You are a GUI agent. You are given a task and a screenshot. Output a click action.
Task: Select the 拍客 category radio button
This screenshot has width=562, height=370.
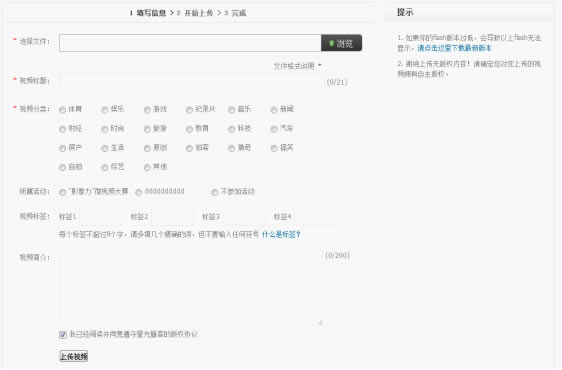click(189, 148)
